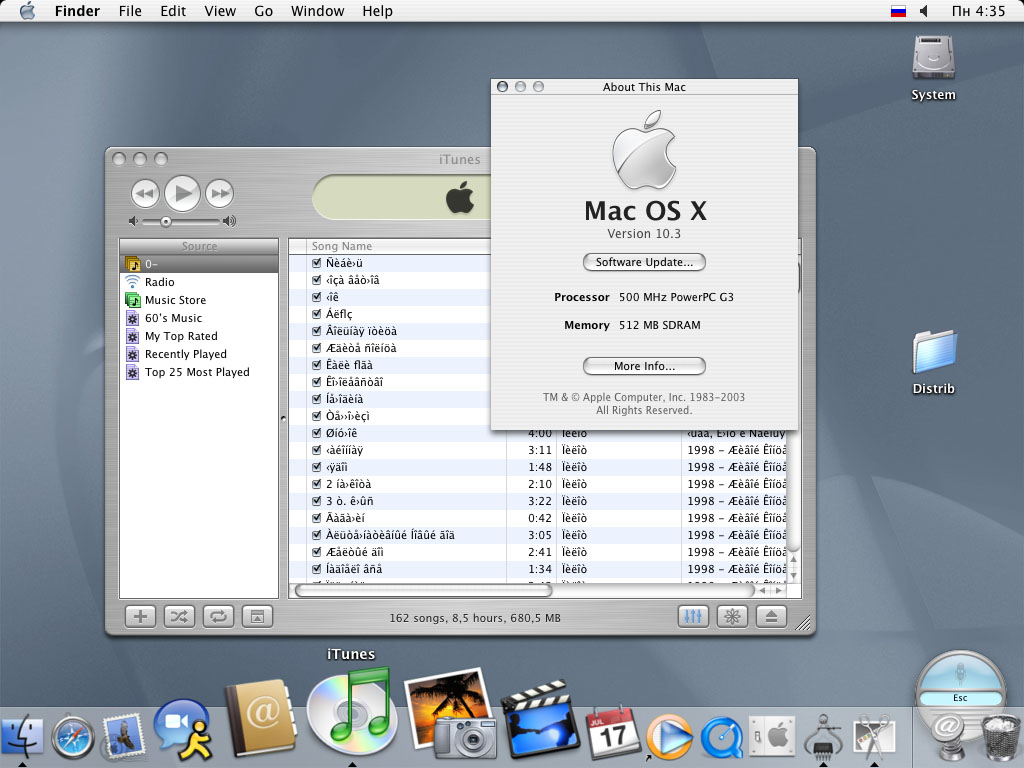Toggle shuffle in iTunes
Screen dimensions: 1024x768
click(x=179, y=616)
